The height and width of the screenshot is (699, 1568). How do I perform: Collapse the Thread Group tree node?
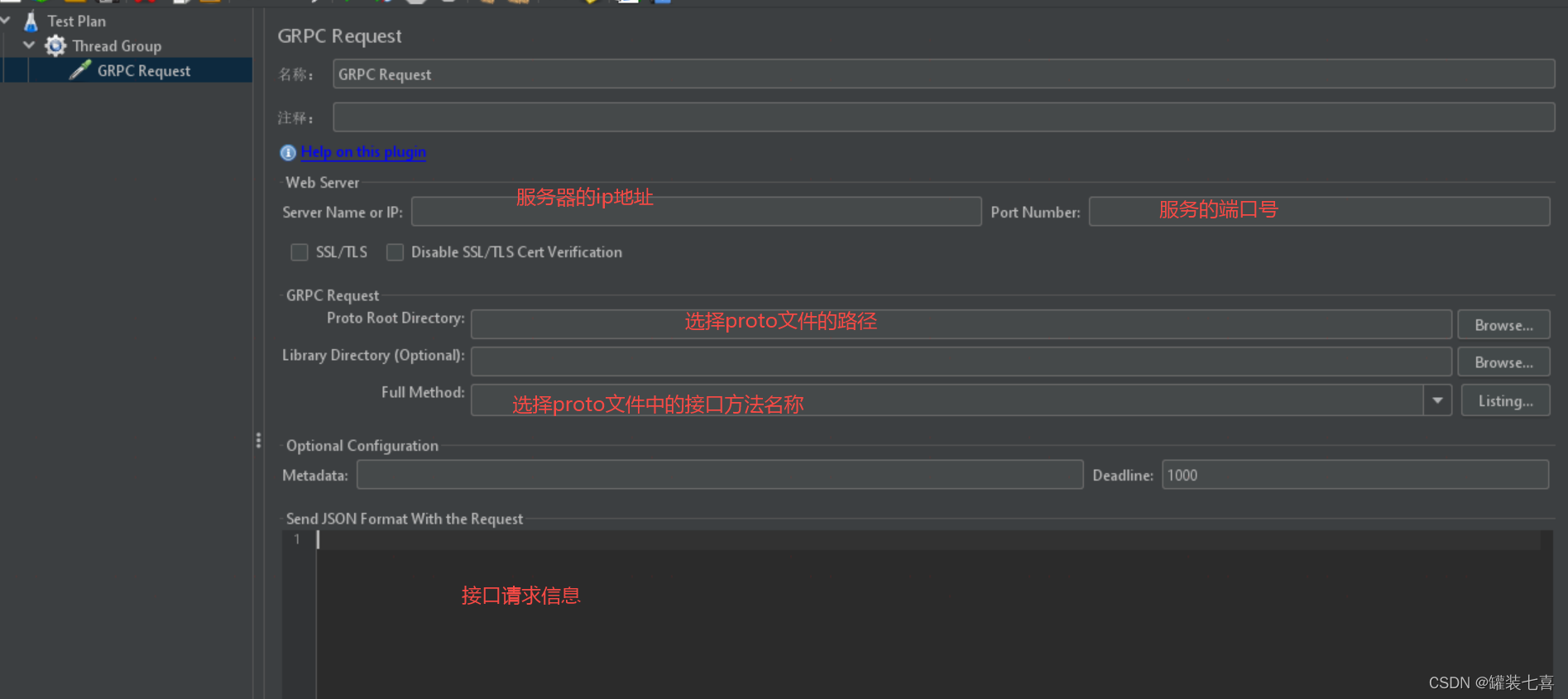point(29,45)
